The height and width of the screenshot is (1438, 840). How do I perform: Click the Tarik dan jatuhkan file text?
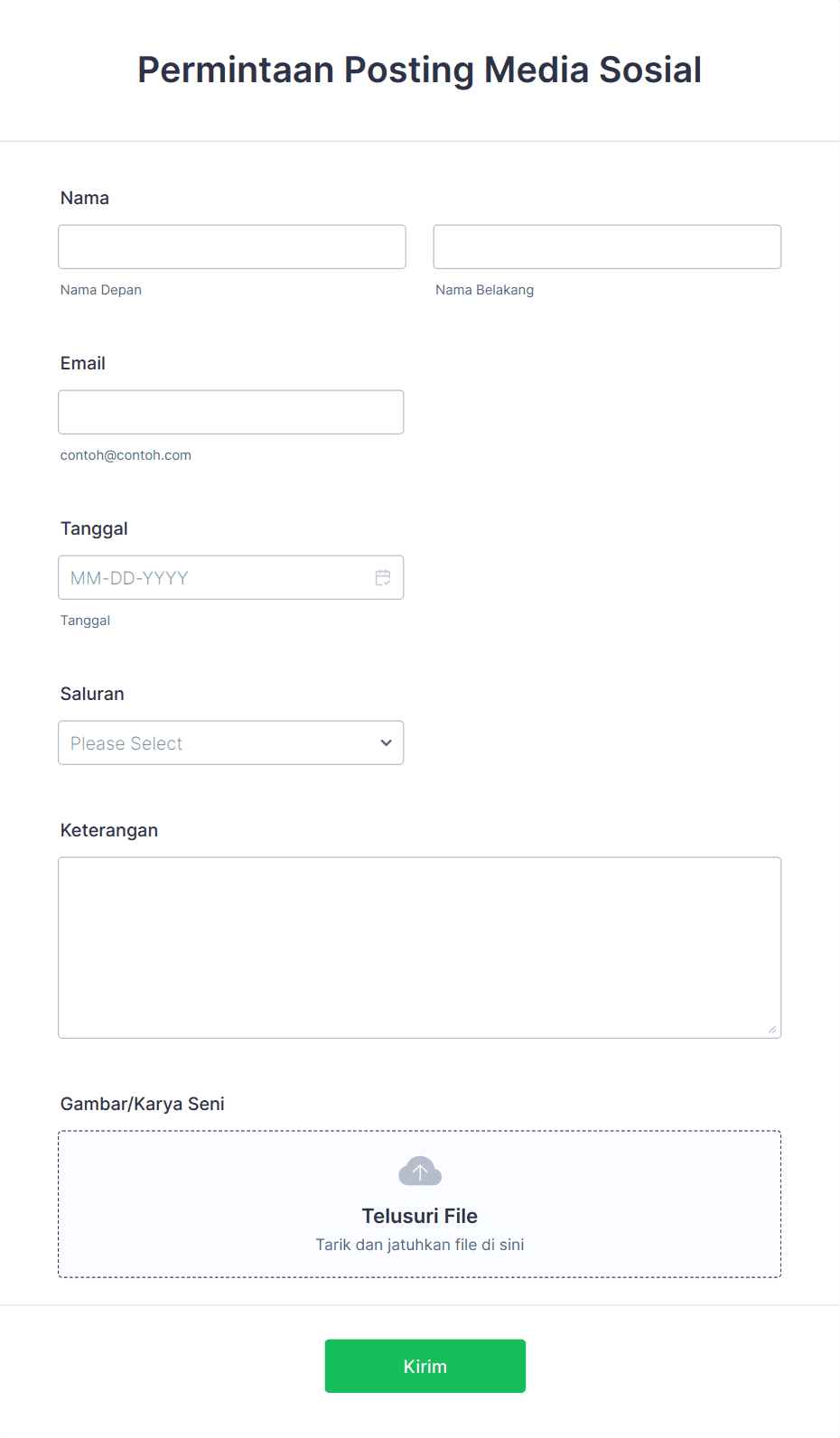click(420, 1245)
